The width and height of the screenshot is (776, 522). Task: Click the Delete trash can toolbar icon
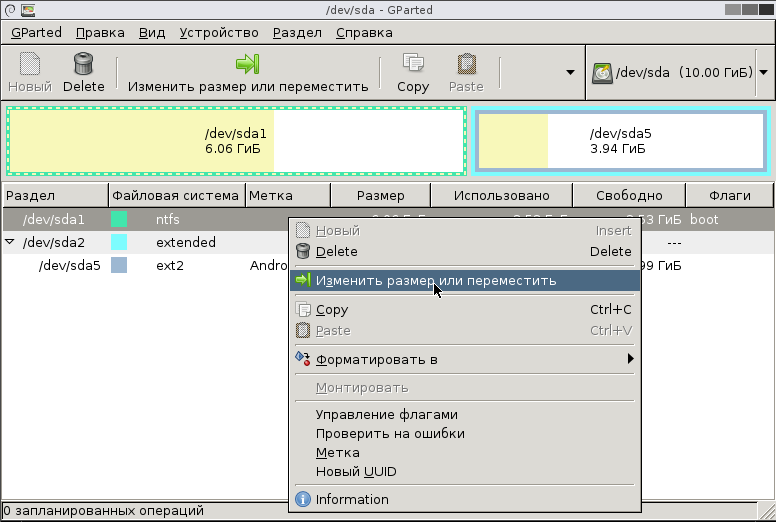pyautogui.click(x=83, y=64)
